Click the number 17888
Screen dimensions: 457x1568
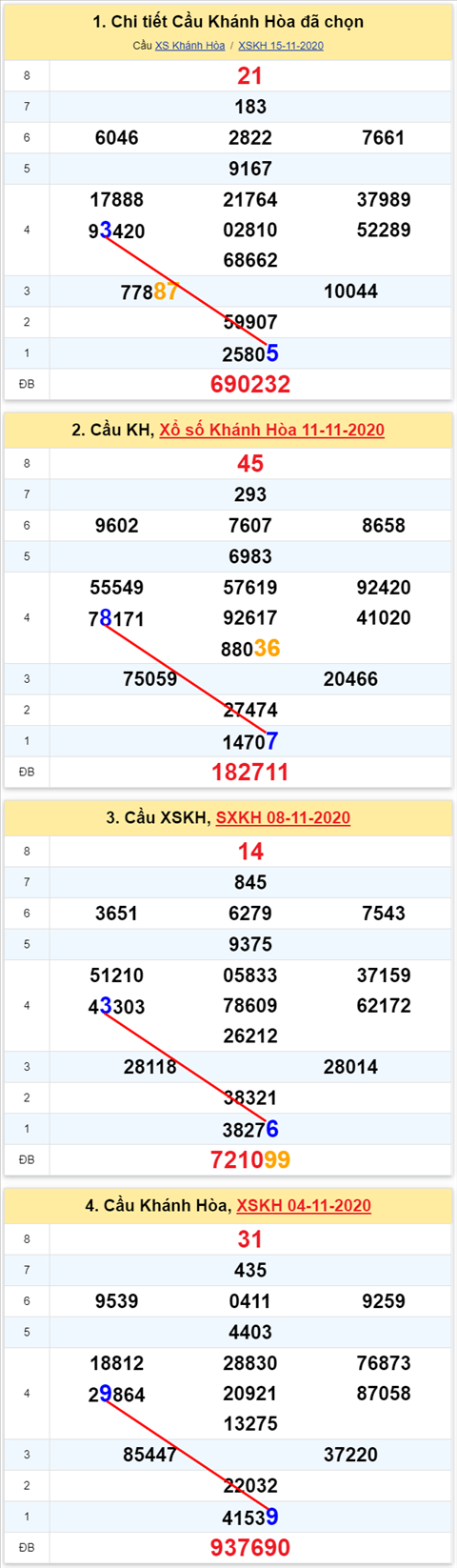117,200
